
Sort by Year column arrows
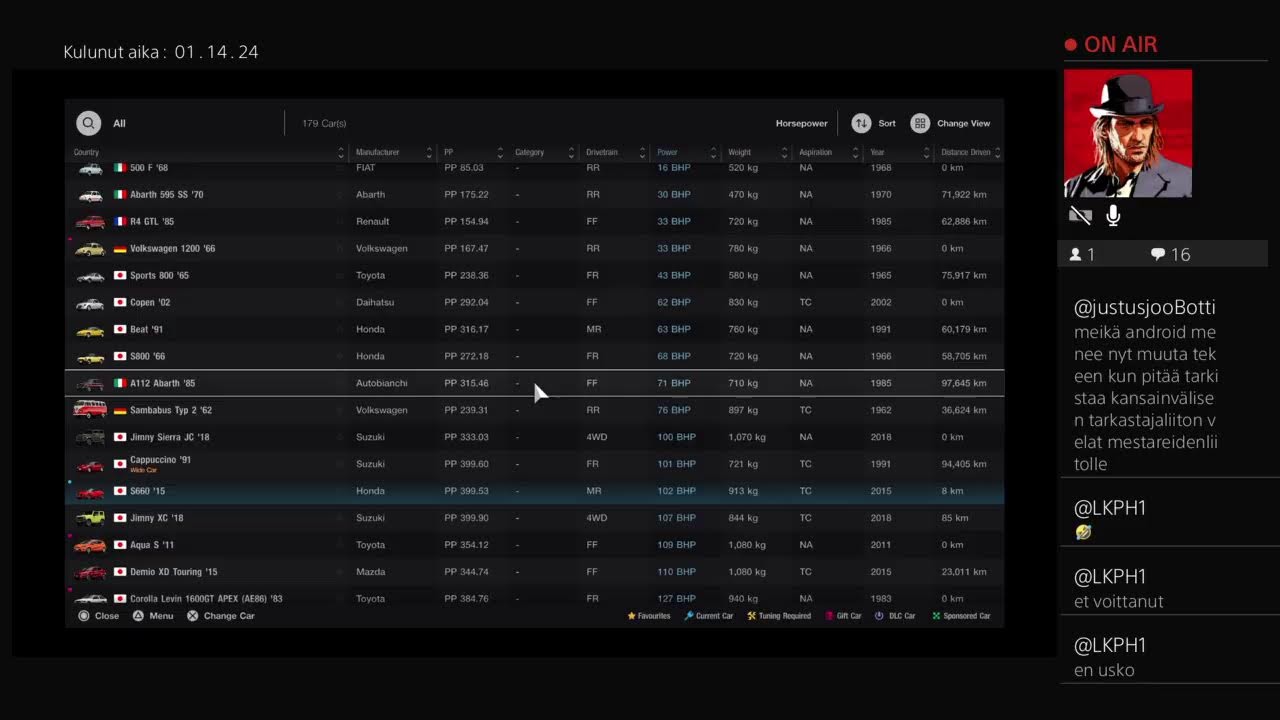(927, 153)
